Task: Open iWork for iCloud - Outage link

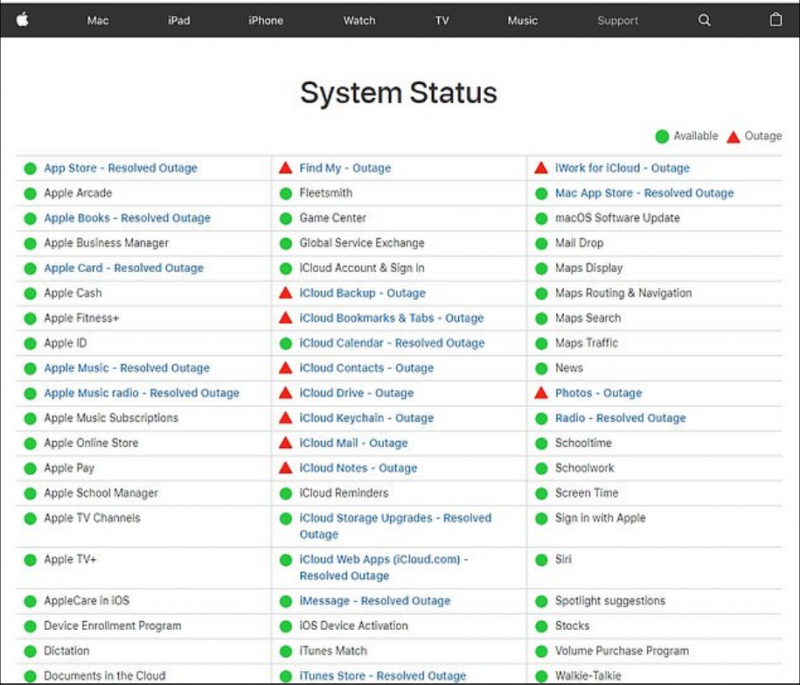Action: click(x=622, y=168)
